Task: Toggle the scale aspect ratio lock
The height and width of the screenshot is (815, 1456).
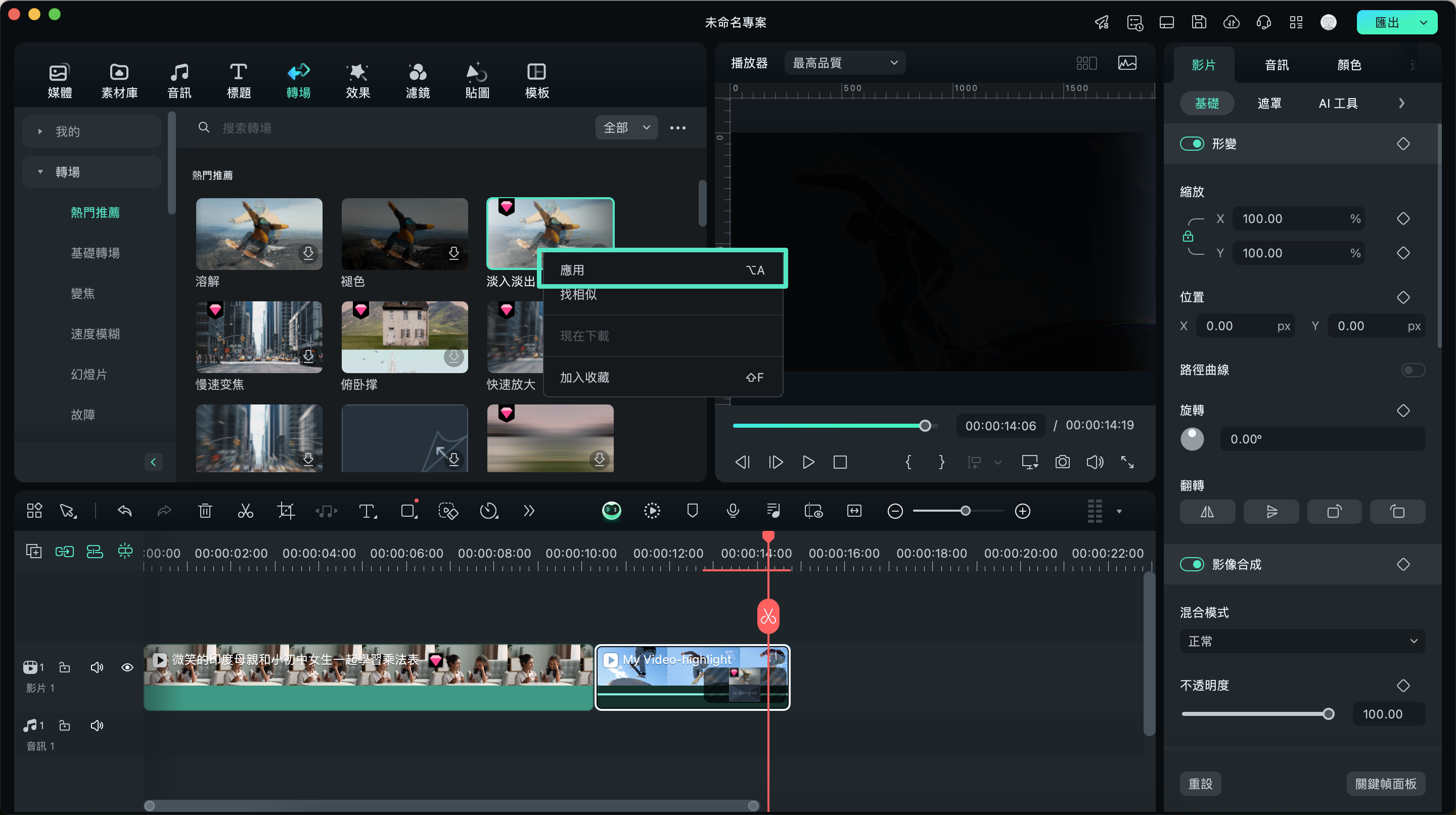Action: (1188, 236)
